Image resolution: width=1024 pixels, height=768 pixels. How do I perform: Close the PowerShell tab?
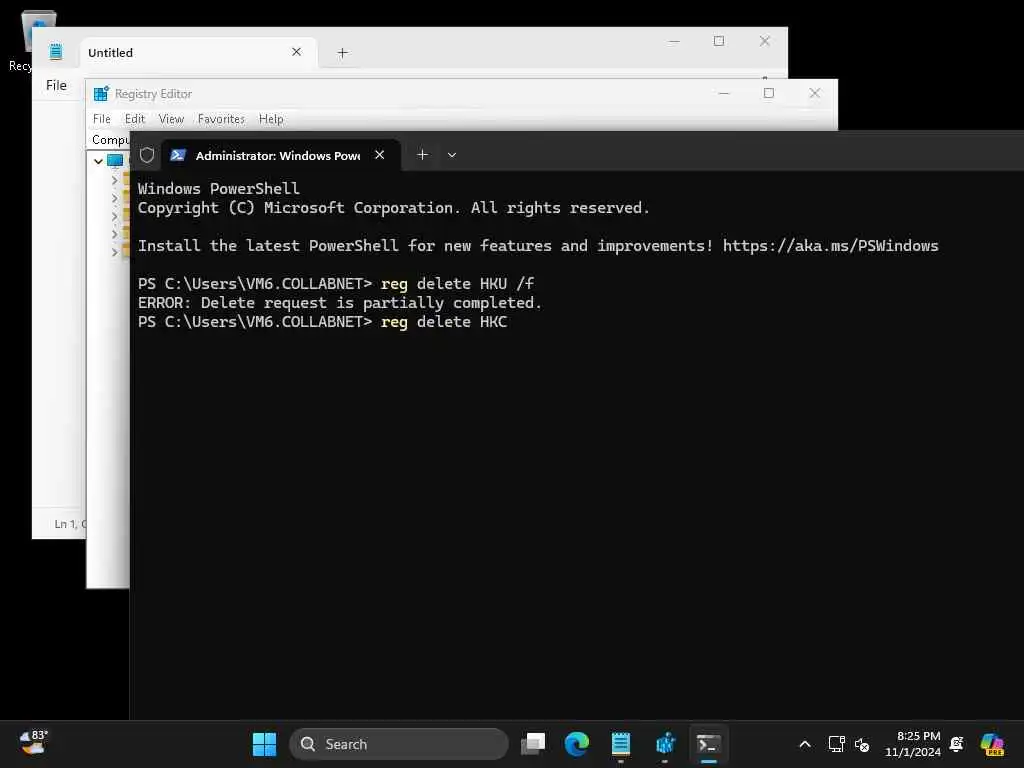pos(379,155)
